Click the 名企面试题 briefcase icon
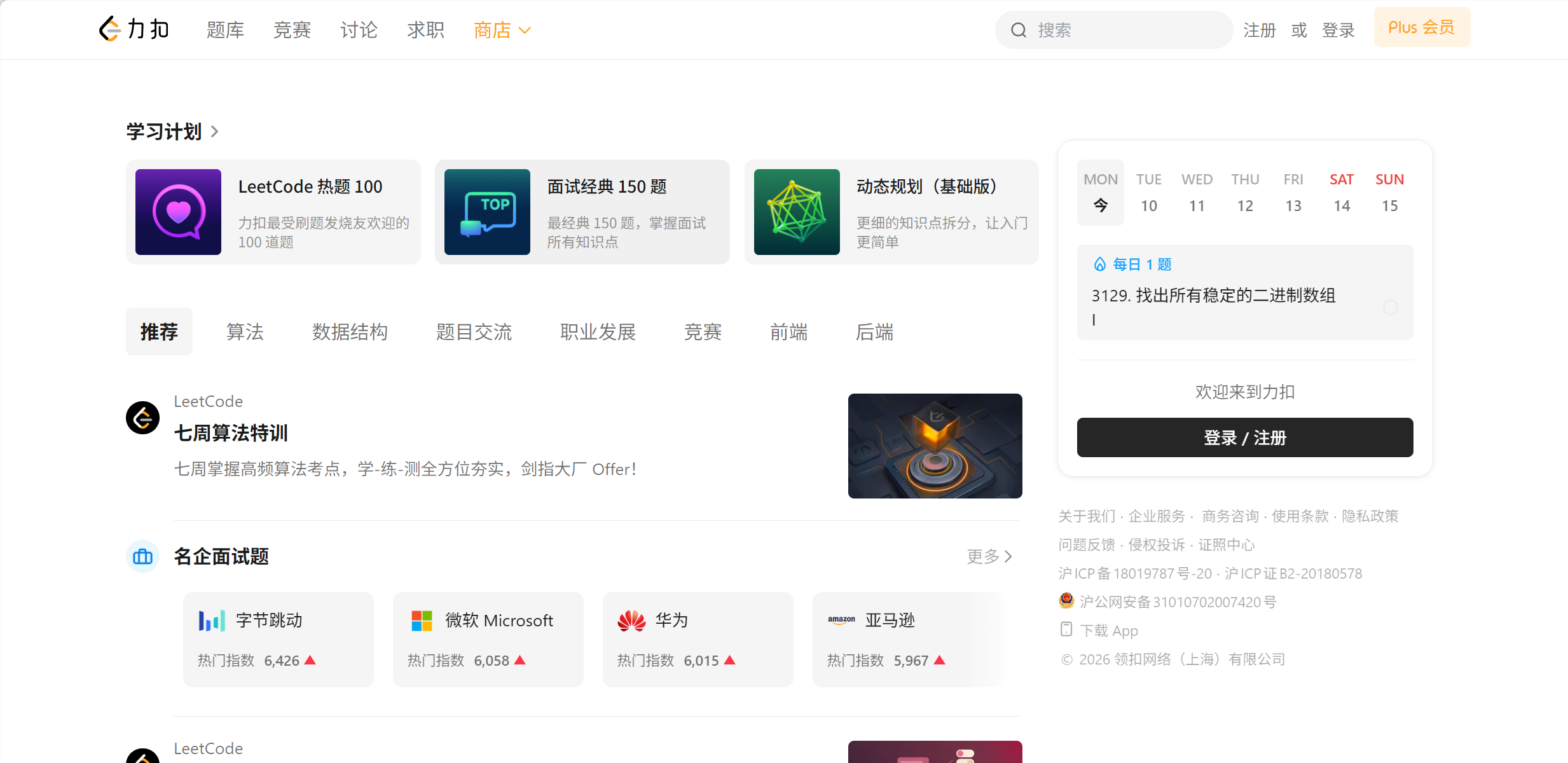Viewport: 1568px width, 763px height. click(142, 556)
